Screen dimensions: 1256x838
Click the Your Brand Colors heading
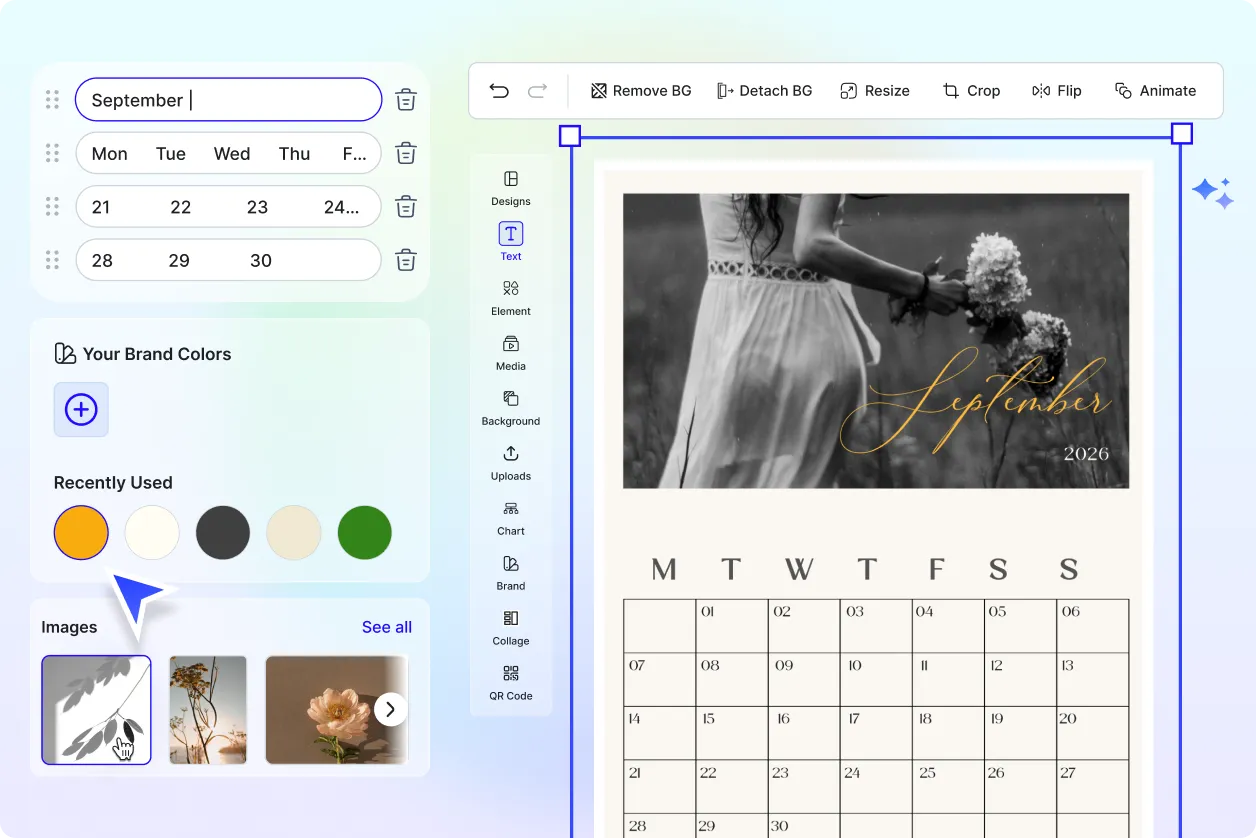[157, 354]
